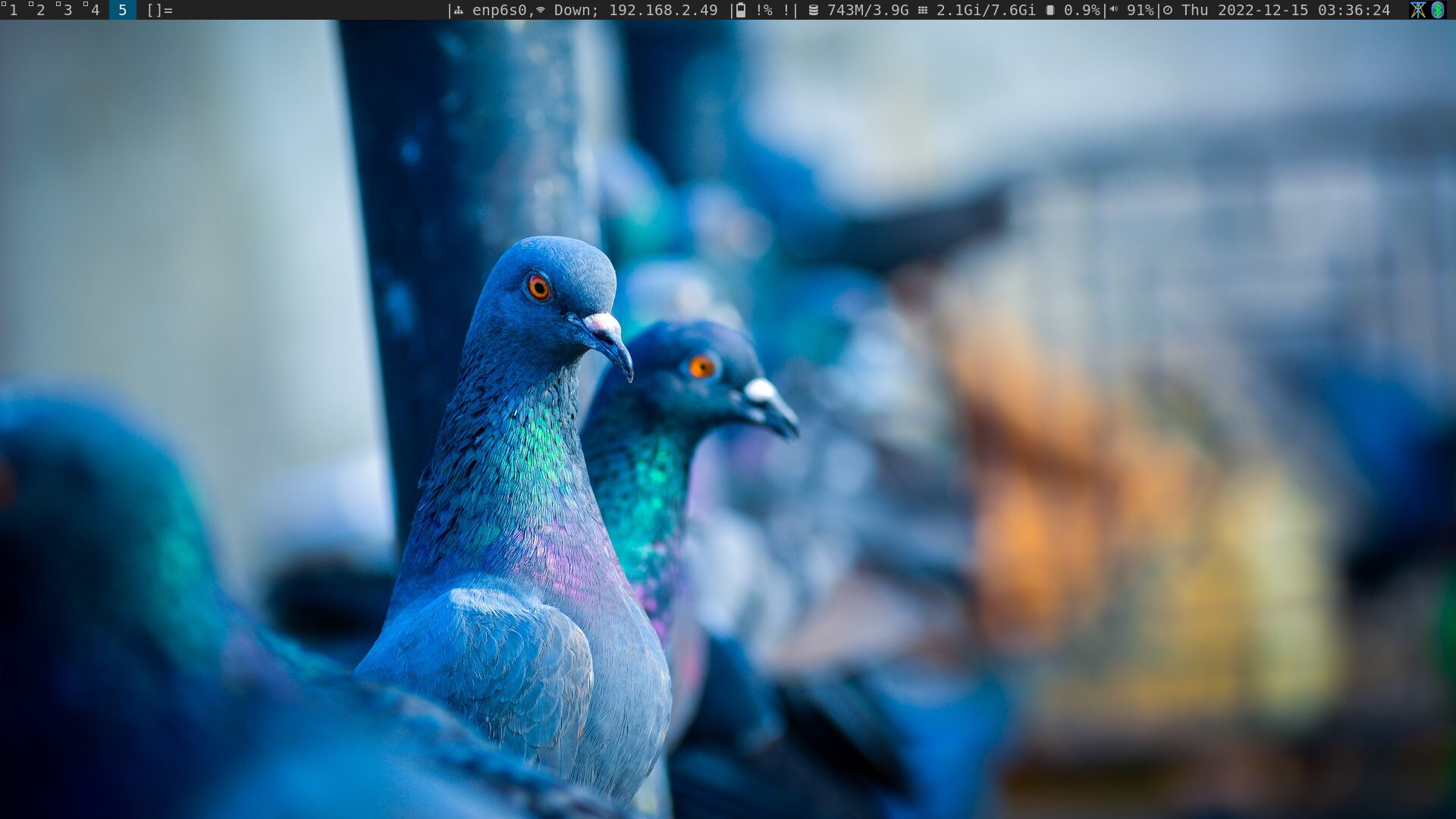1456x819 pixels.
Task: Click the IP address 192.168.2.49
Action: 663,10
